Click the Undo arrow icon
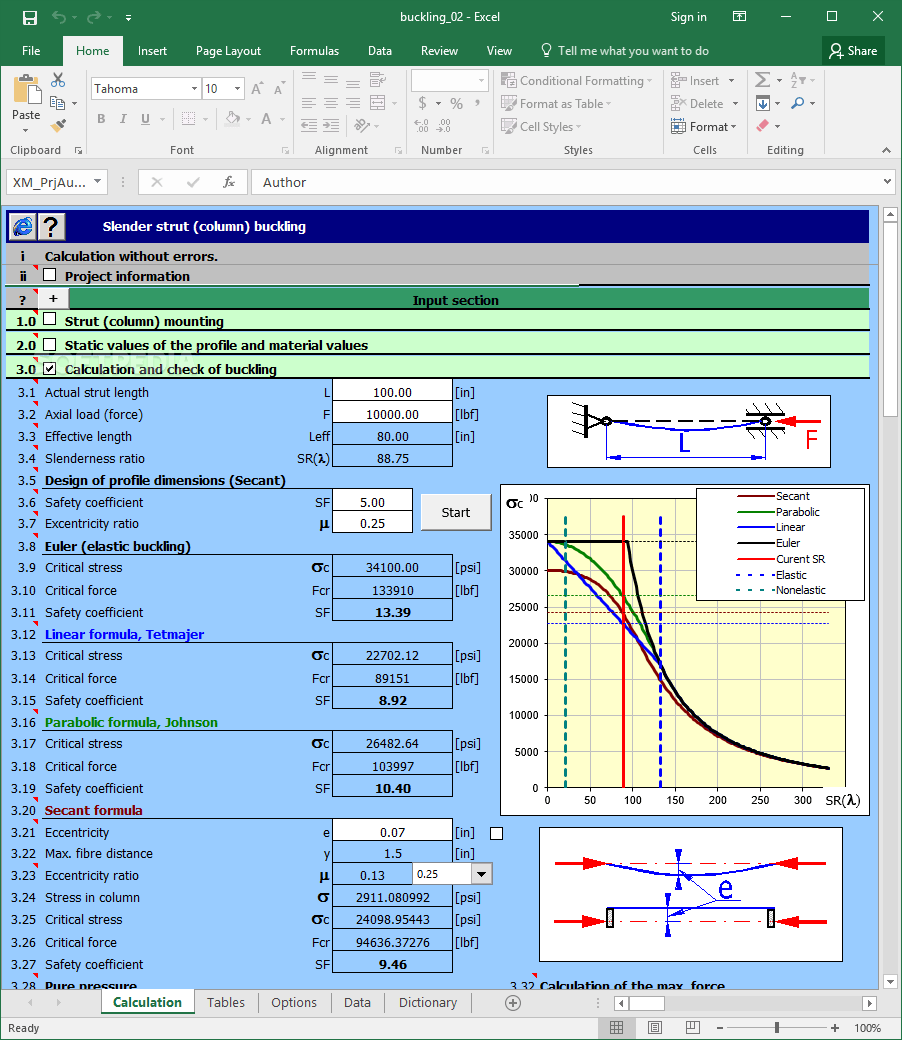 tap(59, 17)
